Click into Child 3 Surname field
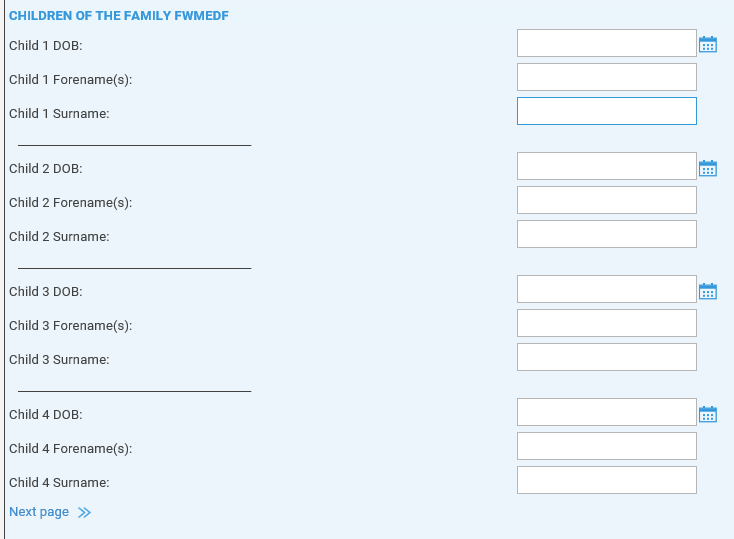 click(607, 357)
